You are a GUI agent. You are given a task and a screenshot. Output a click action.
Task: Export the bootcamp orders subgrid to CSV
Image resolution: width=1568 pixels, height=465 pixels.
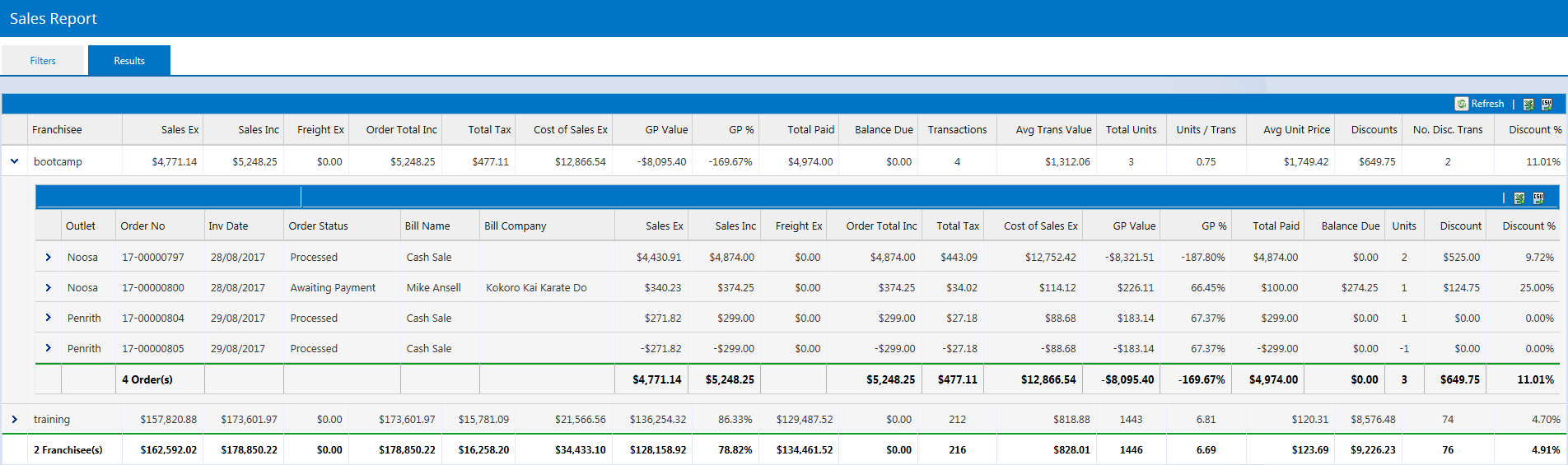pos(1538,198)
